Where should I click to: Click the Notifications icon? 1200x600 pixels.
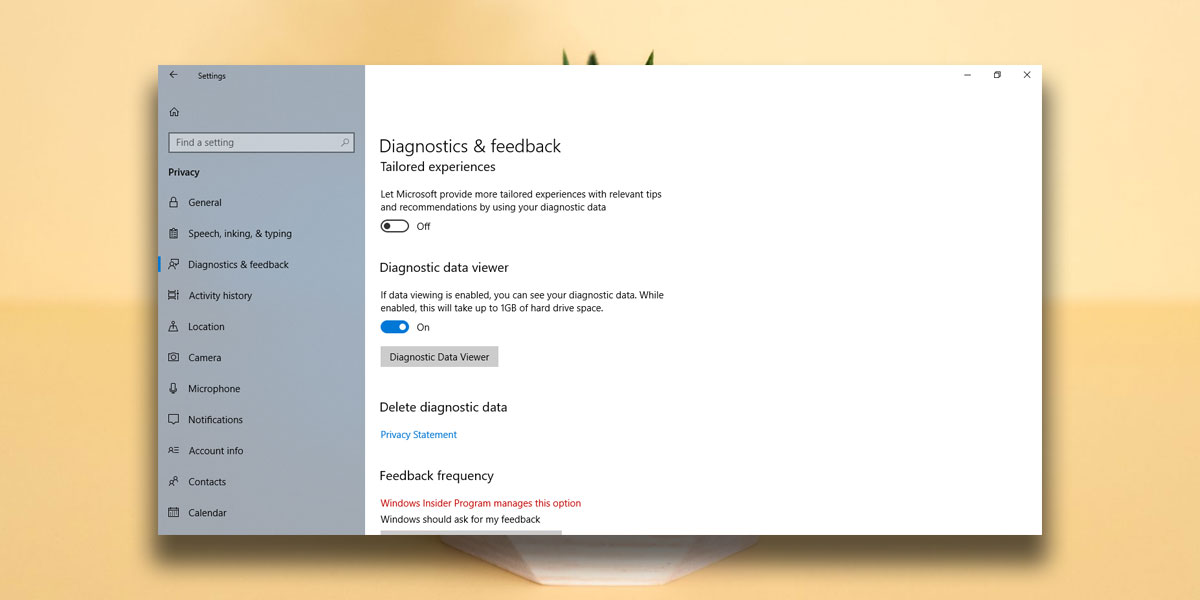pyautogui.click(x=174, y=419)
